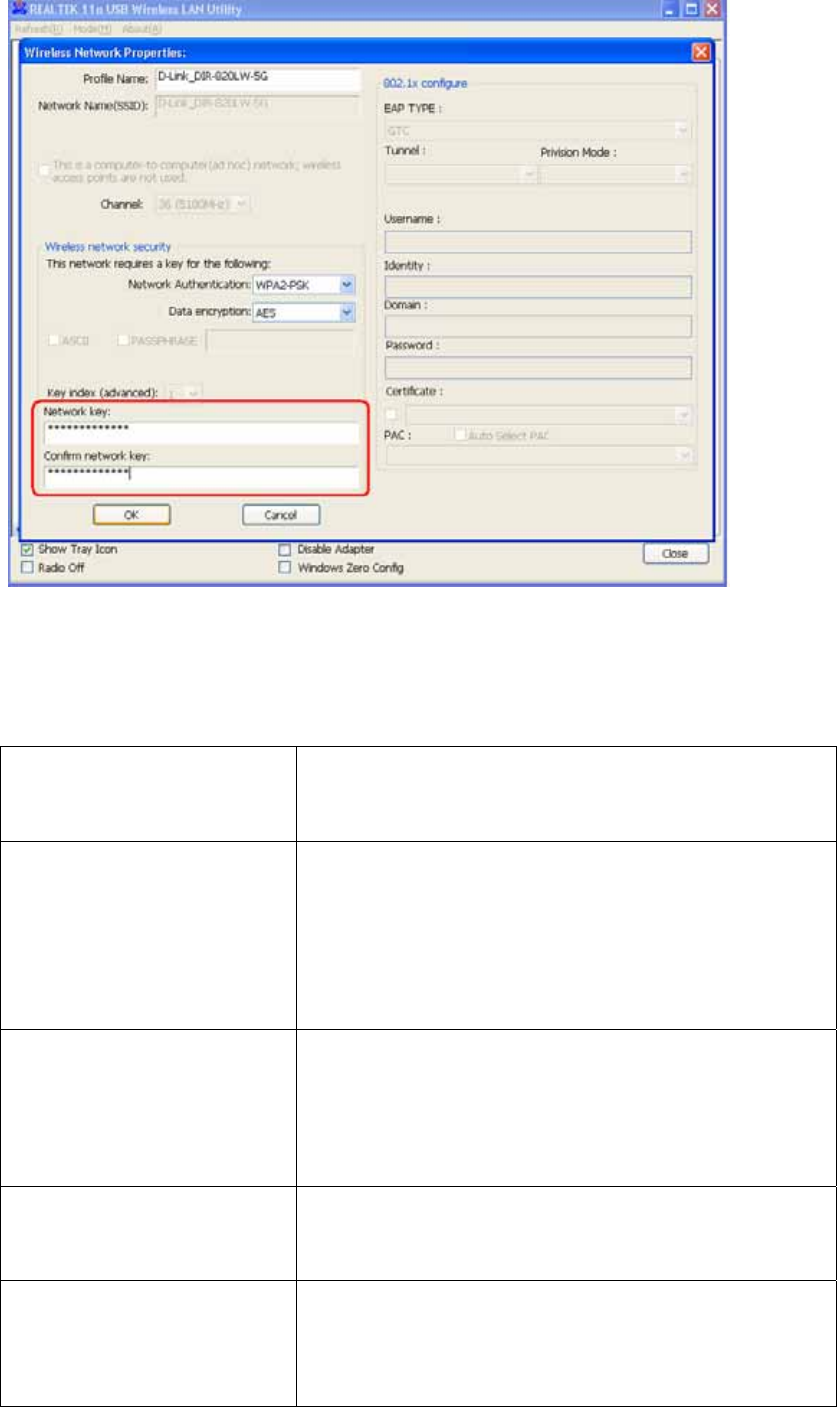This screenshot has height=1407, width=837.
Task: Toggle the Disable Adapter checkbox
Action: coord(284,549)
